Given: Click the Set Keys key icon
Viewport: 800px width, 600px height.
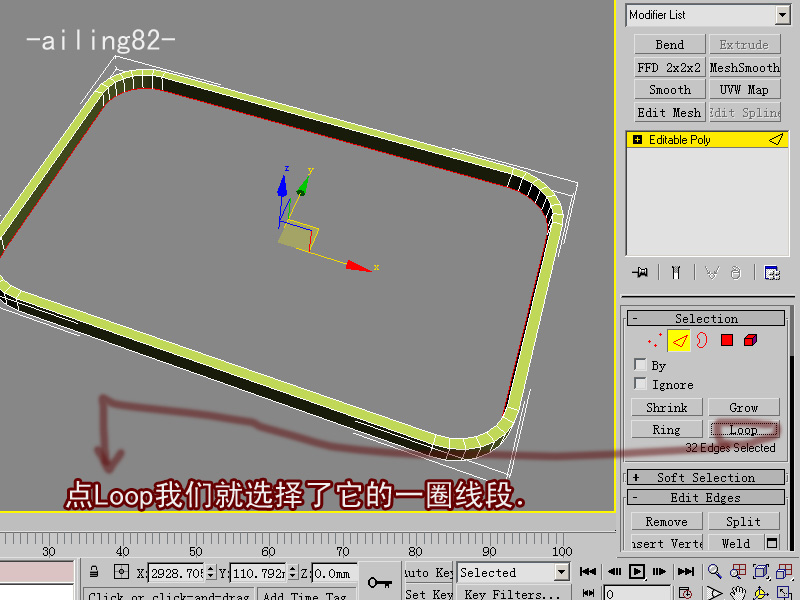Looking at the screenshot, I should (x=380, y=582).
